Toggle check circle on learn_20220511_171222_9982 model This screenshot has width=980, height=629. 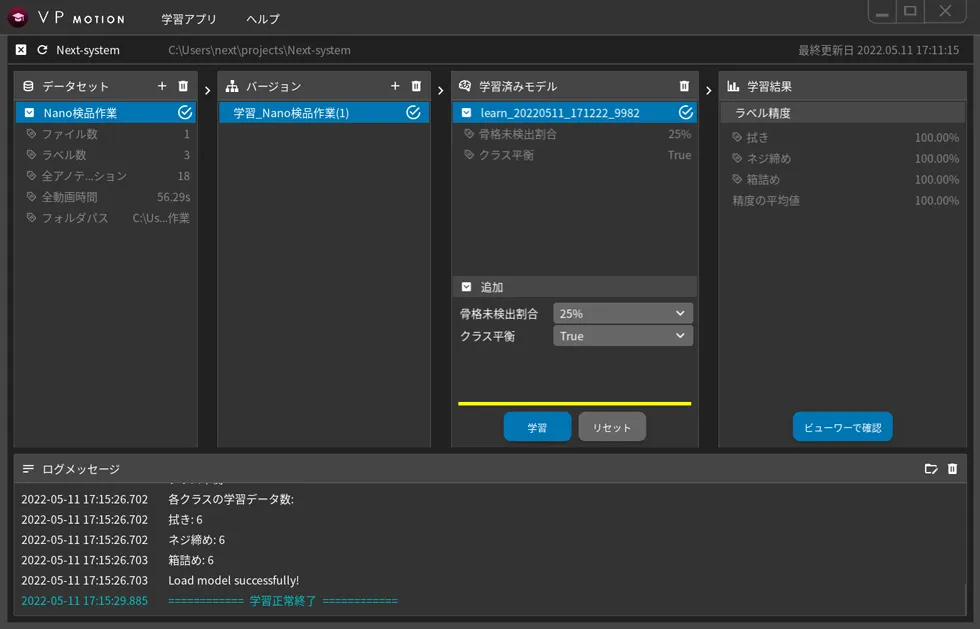click(x=685, y=113)
